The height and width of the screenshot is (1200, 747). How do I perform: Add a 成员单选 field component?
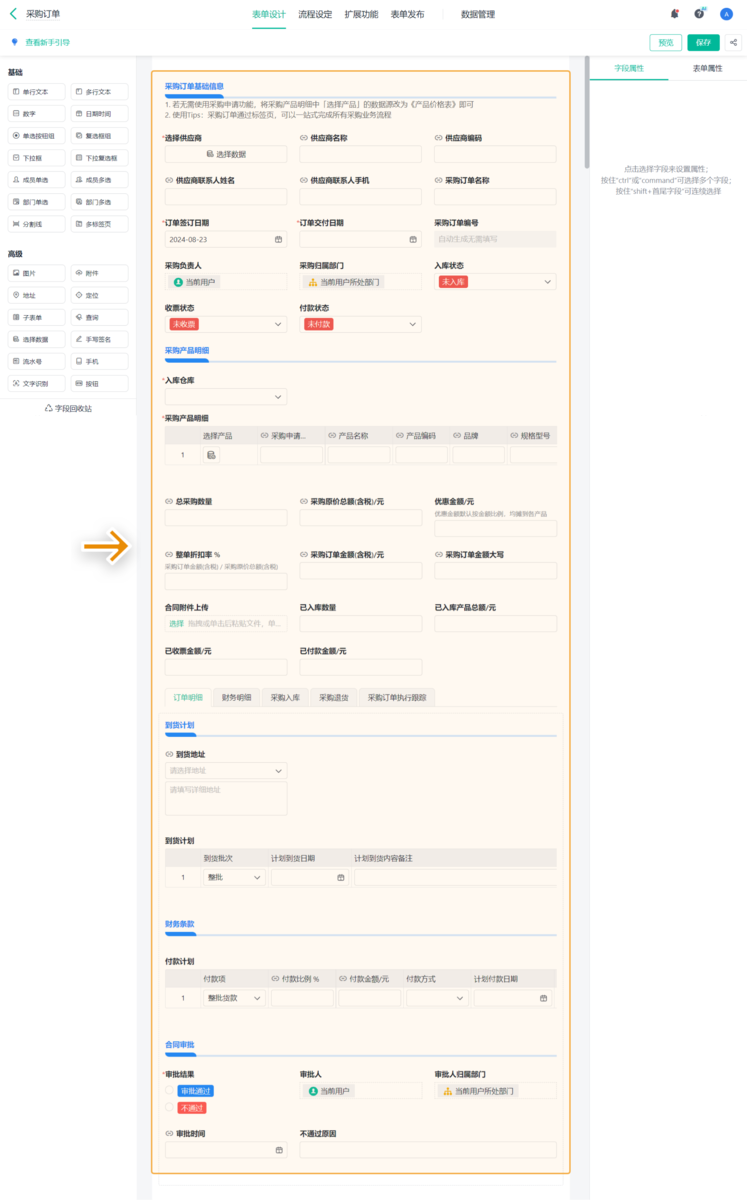tap(36, 179)
